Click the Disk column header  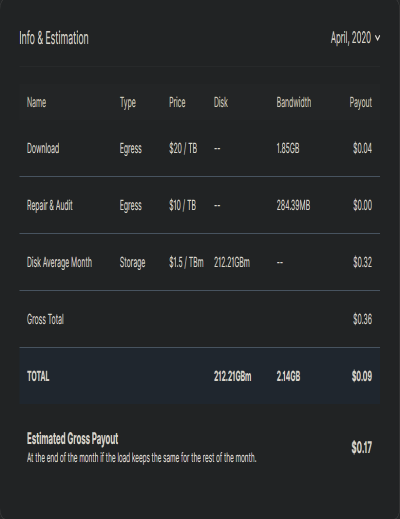[x=221, y=102]
